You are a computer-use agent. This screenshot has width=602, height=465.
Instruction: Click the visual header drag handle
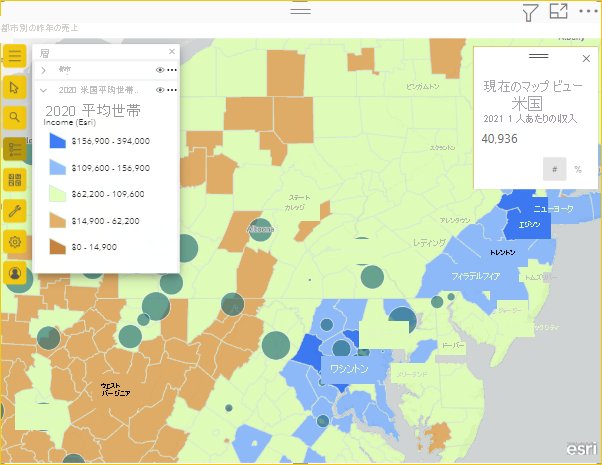(300, 10)
